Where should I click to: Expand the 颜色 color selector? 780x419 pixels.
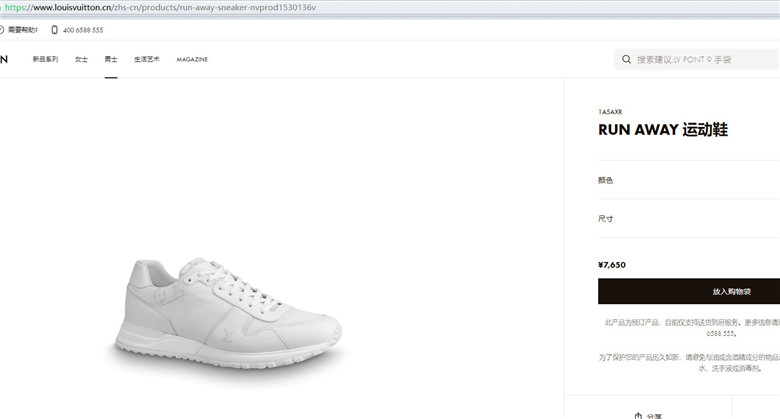[689, 180]
